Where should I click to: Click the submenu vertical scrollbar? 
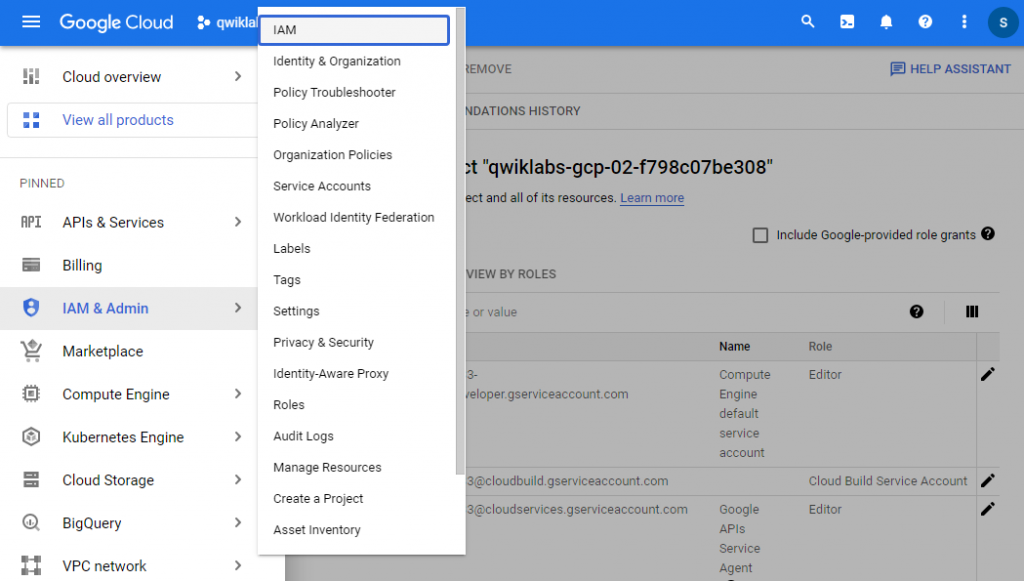(460, 242)
